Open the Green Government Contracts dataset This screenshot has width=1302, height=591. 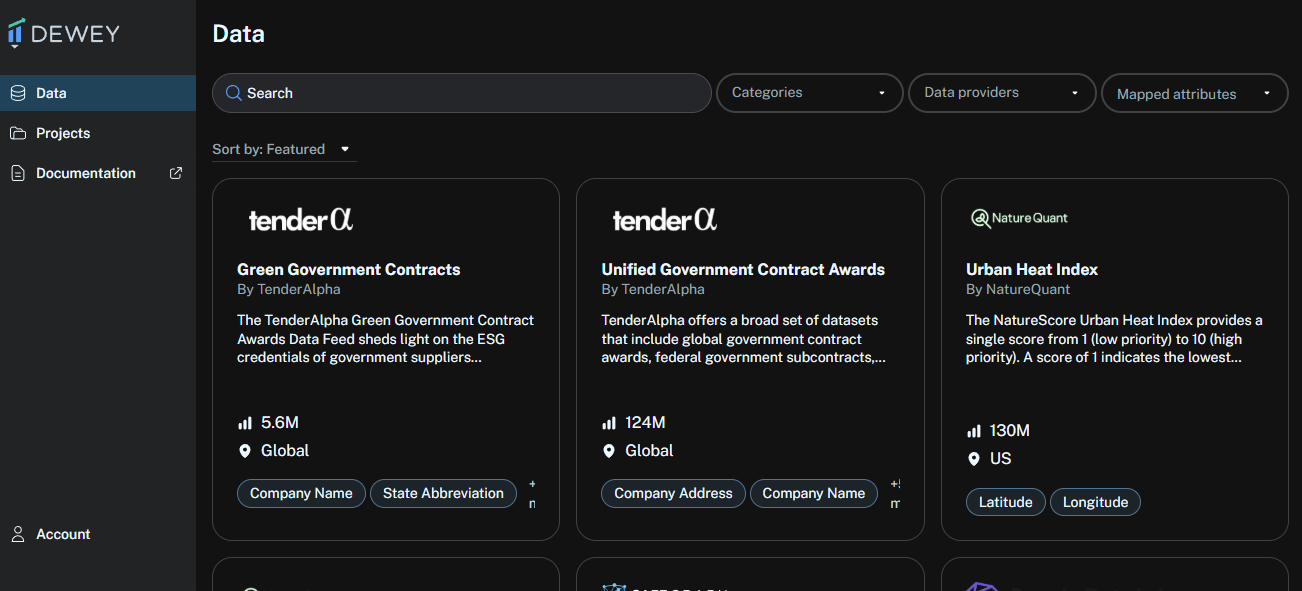coord(349,270)
